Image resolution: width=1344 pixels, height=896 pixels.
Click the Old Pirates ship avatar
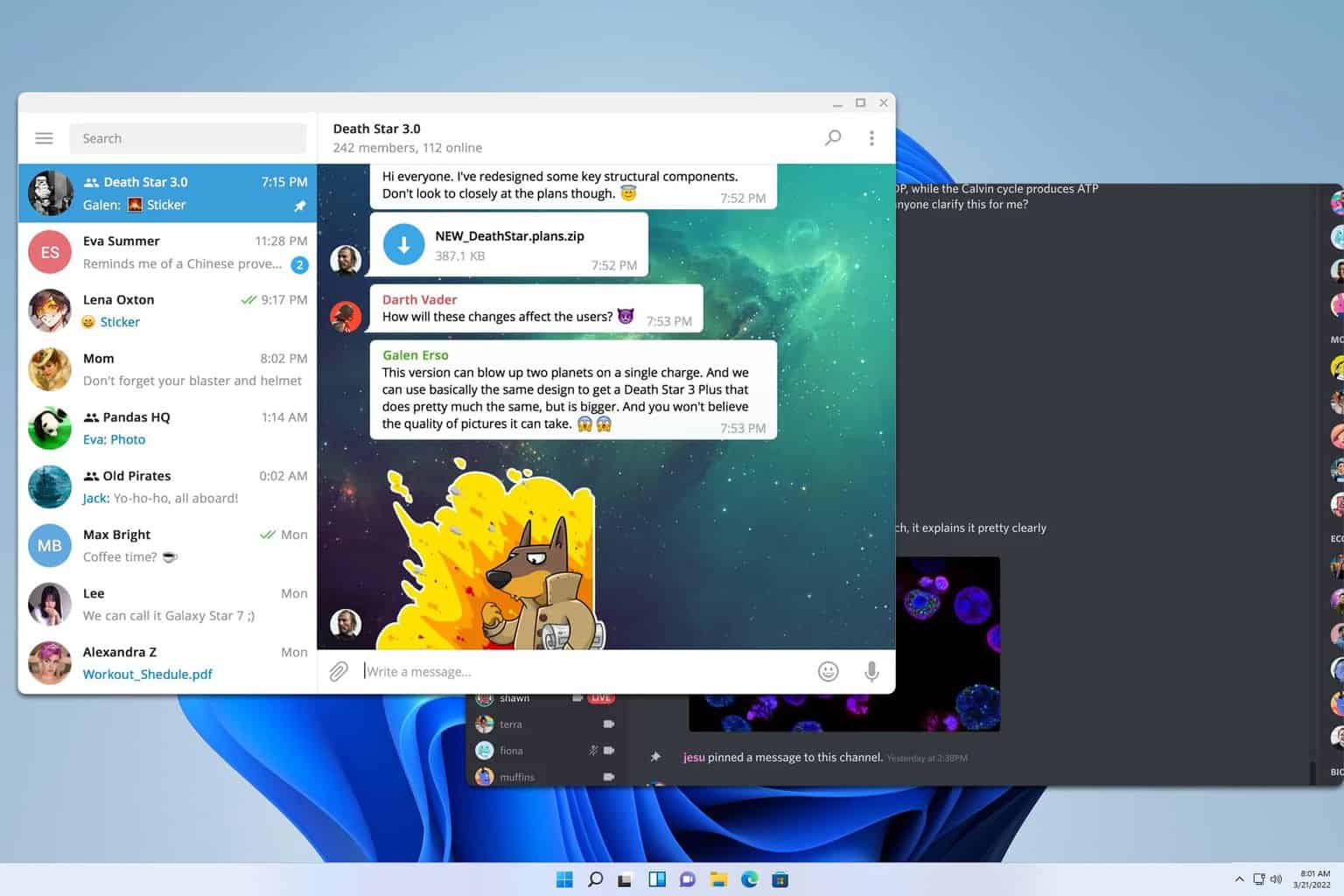click(50, 486)
